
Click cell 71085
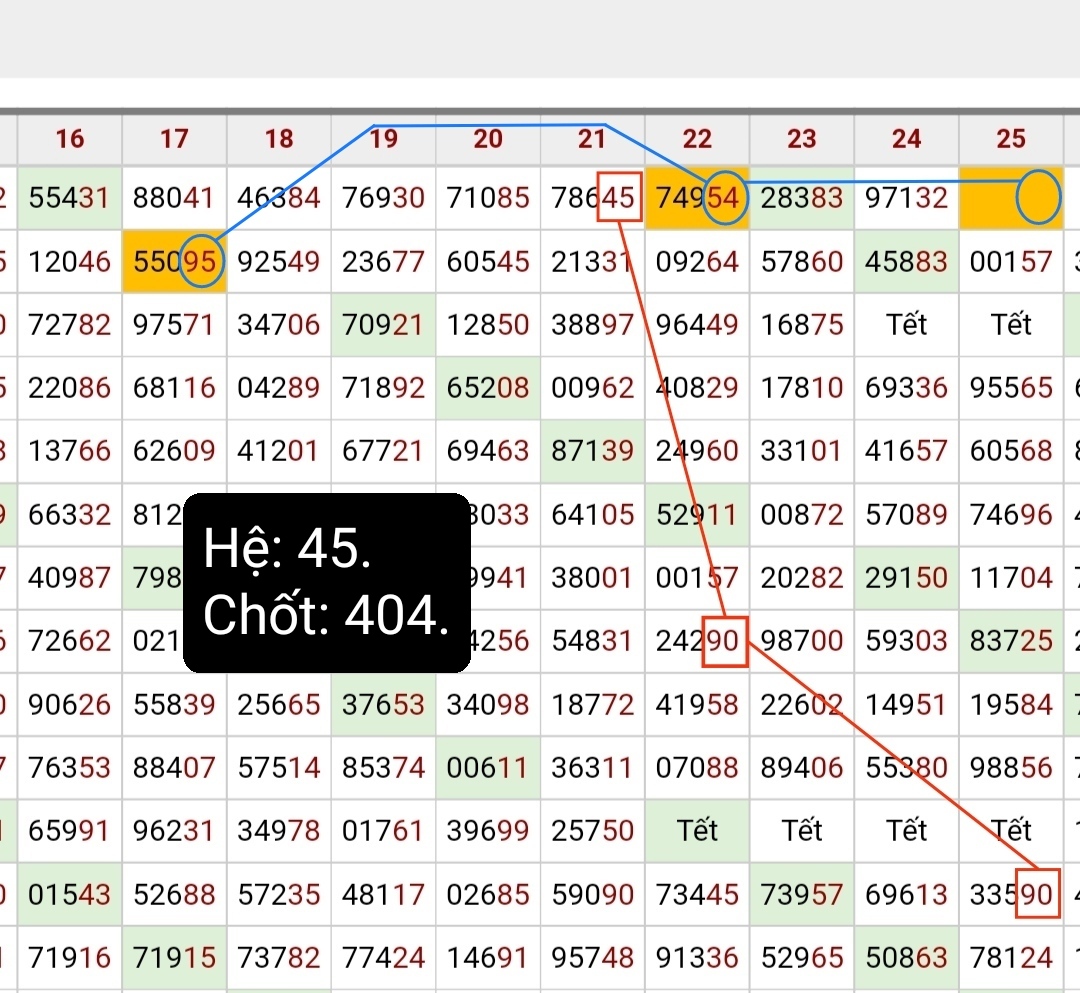[488, 198]
